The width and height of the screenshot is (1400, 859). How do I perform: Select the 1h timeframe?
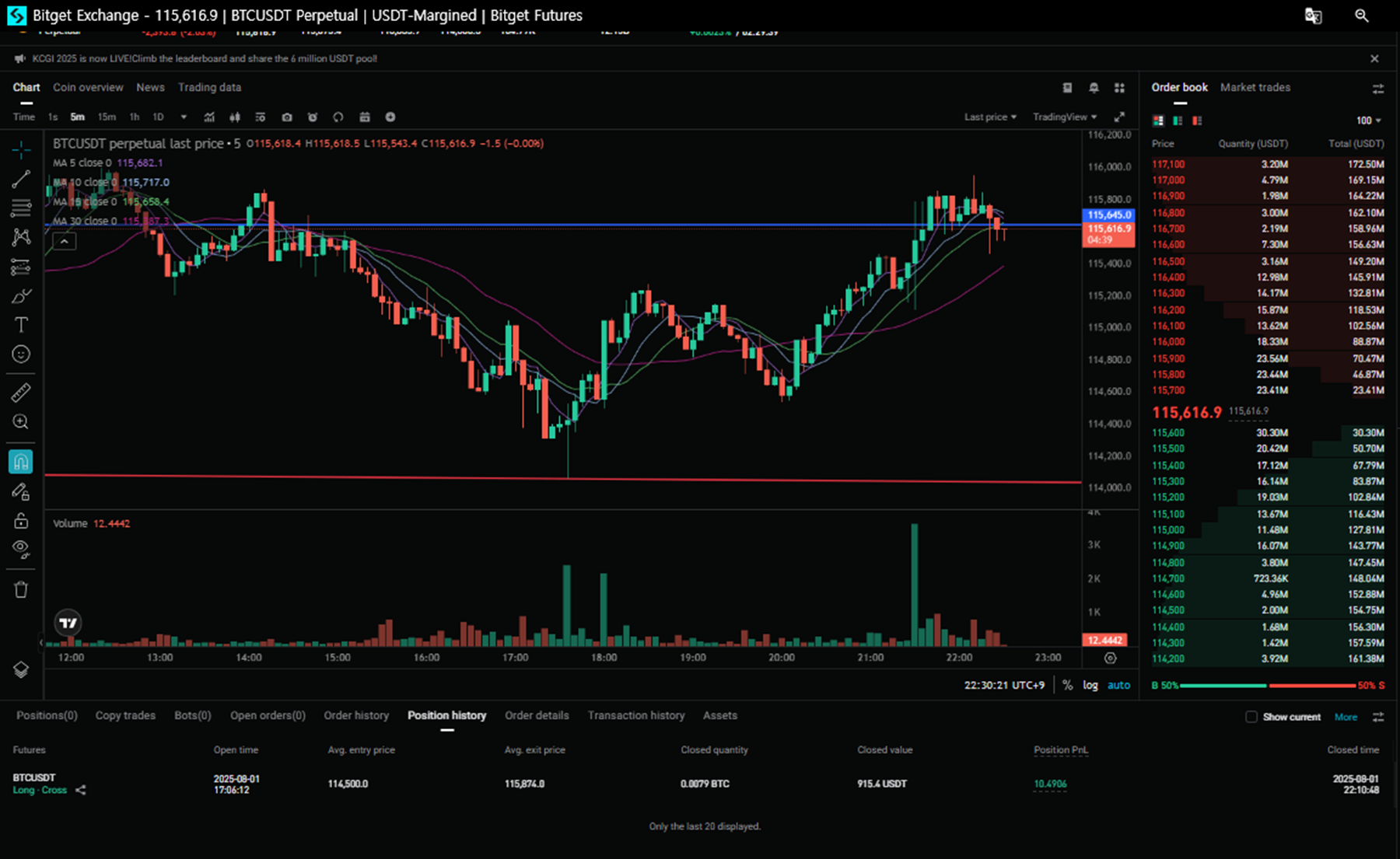(x=135, y=117)
